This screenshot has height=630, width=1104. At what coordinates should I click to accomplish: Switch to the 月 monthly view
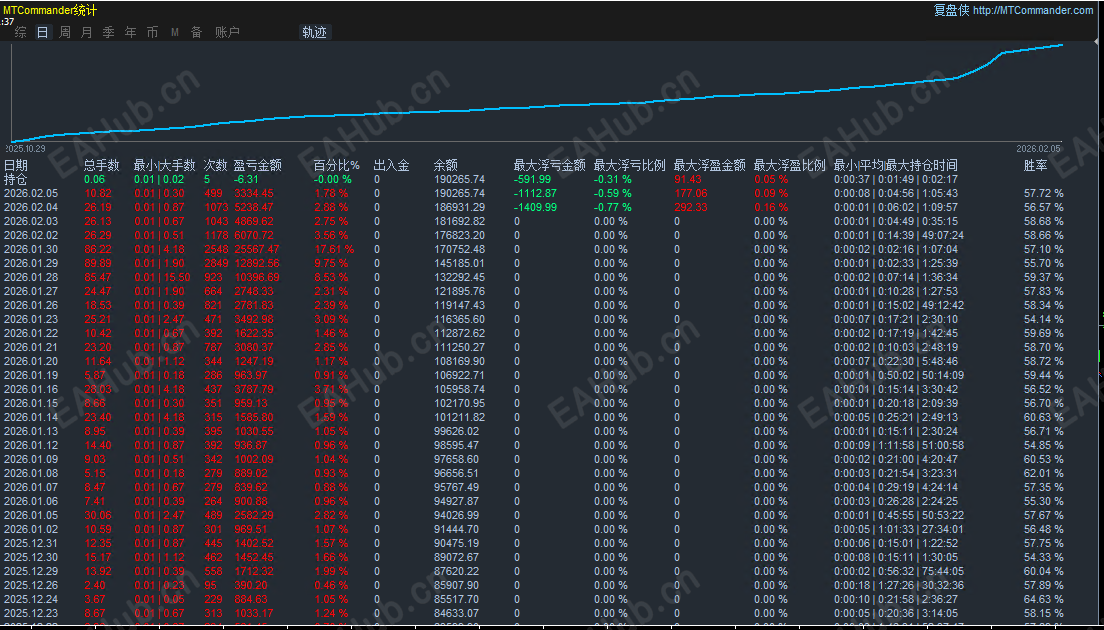(x=86, y=32)
